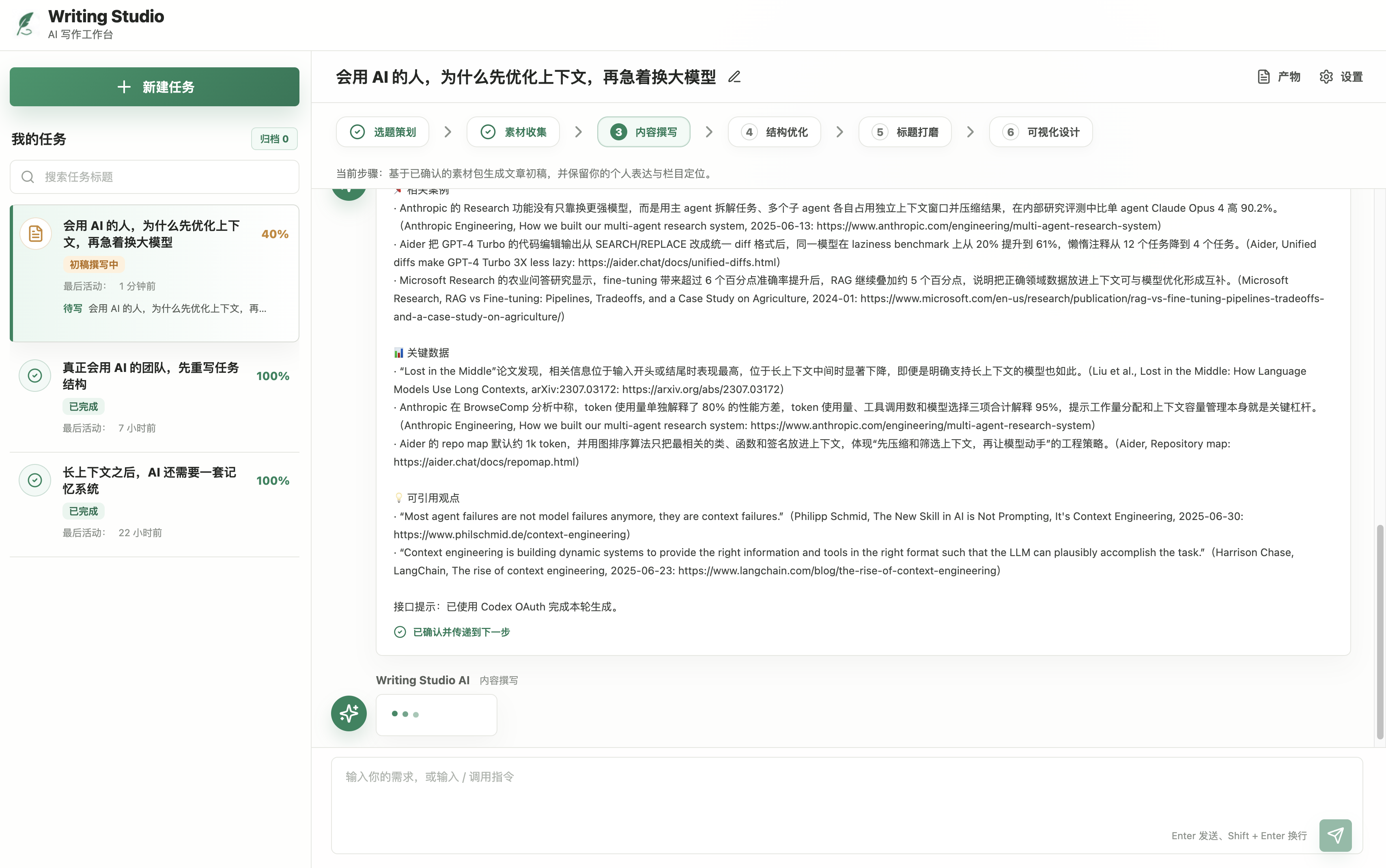Screen dimensions: 1386x868
Task: Click the 40% progress value on the active task
Action: (x=275, y=234)
